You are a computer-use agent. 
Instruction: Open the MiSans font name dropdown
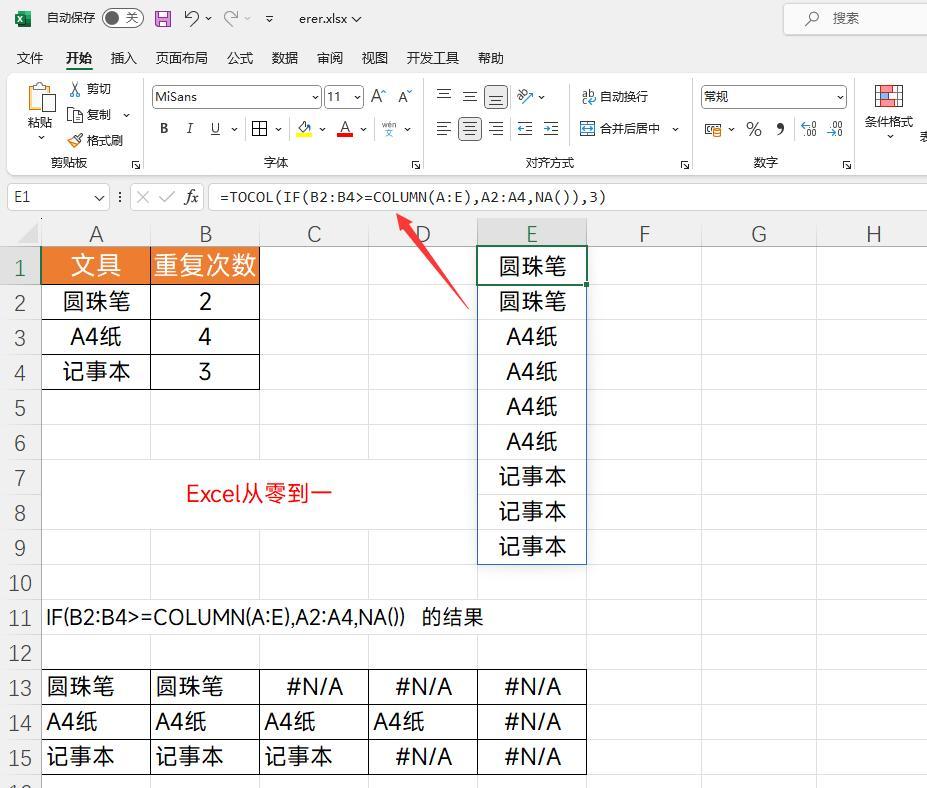(316, 97)
